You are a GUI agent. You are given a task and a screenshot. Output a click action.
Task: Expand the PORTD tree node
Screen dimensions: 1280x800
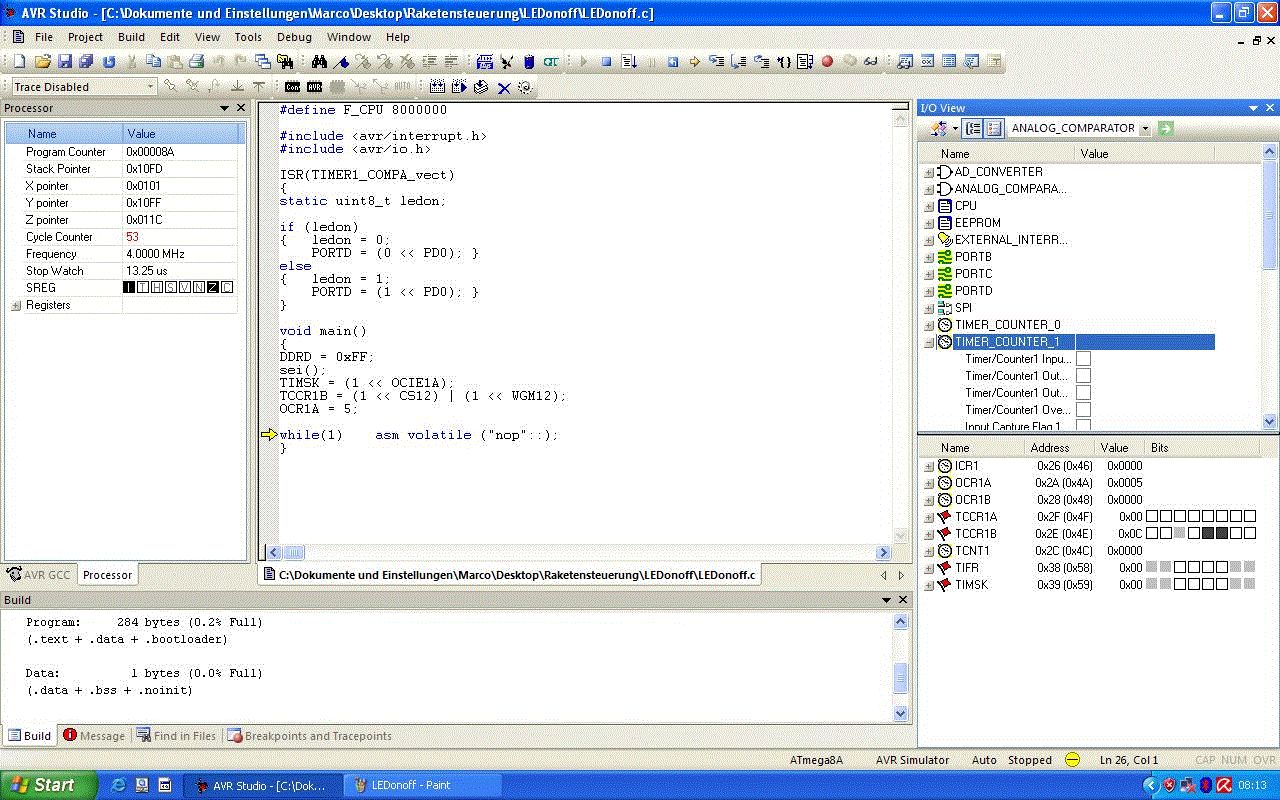point(929,291)
